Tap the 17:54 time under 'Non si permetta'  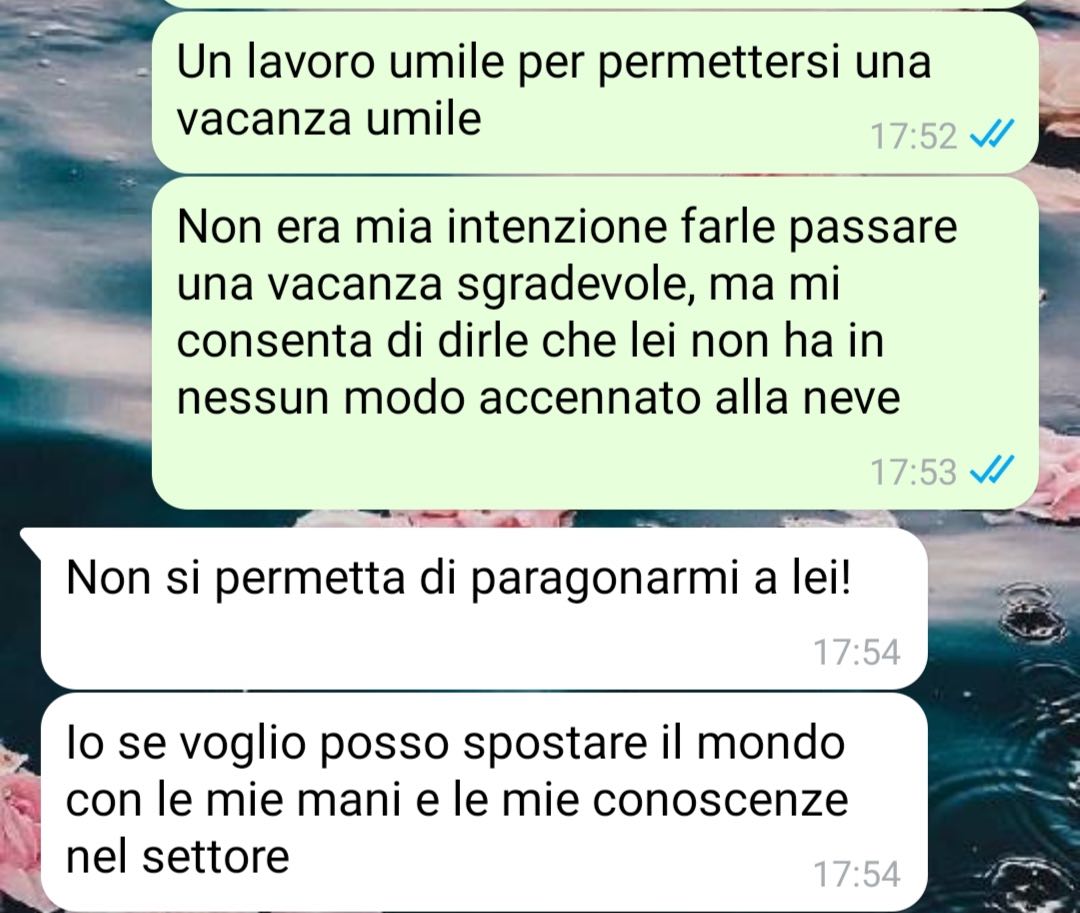pos(857,651)
